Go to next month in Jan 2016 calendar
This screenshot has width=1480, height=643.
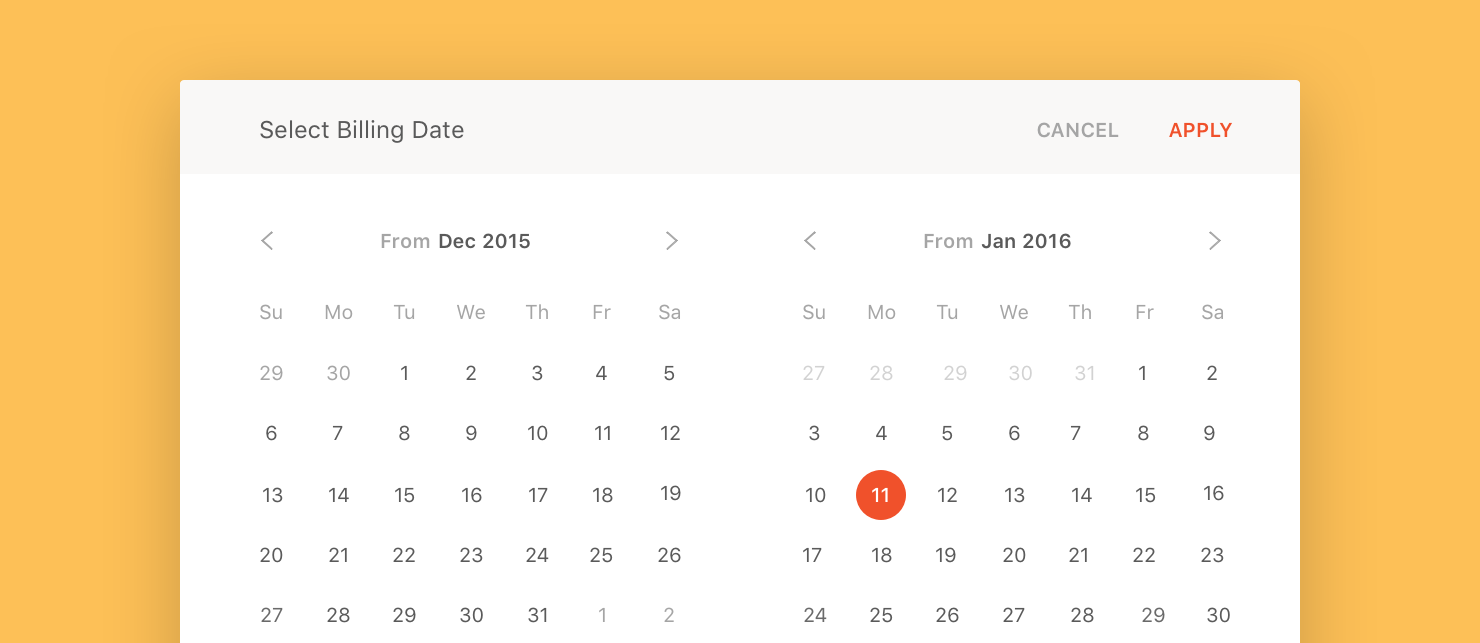pos(1215,241)
